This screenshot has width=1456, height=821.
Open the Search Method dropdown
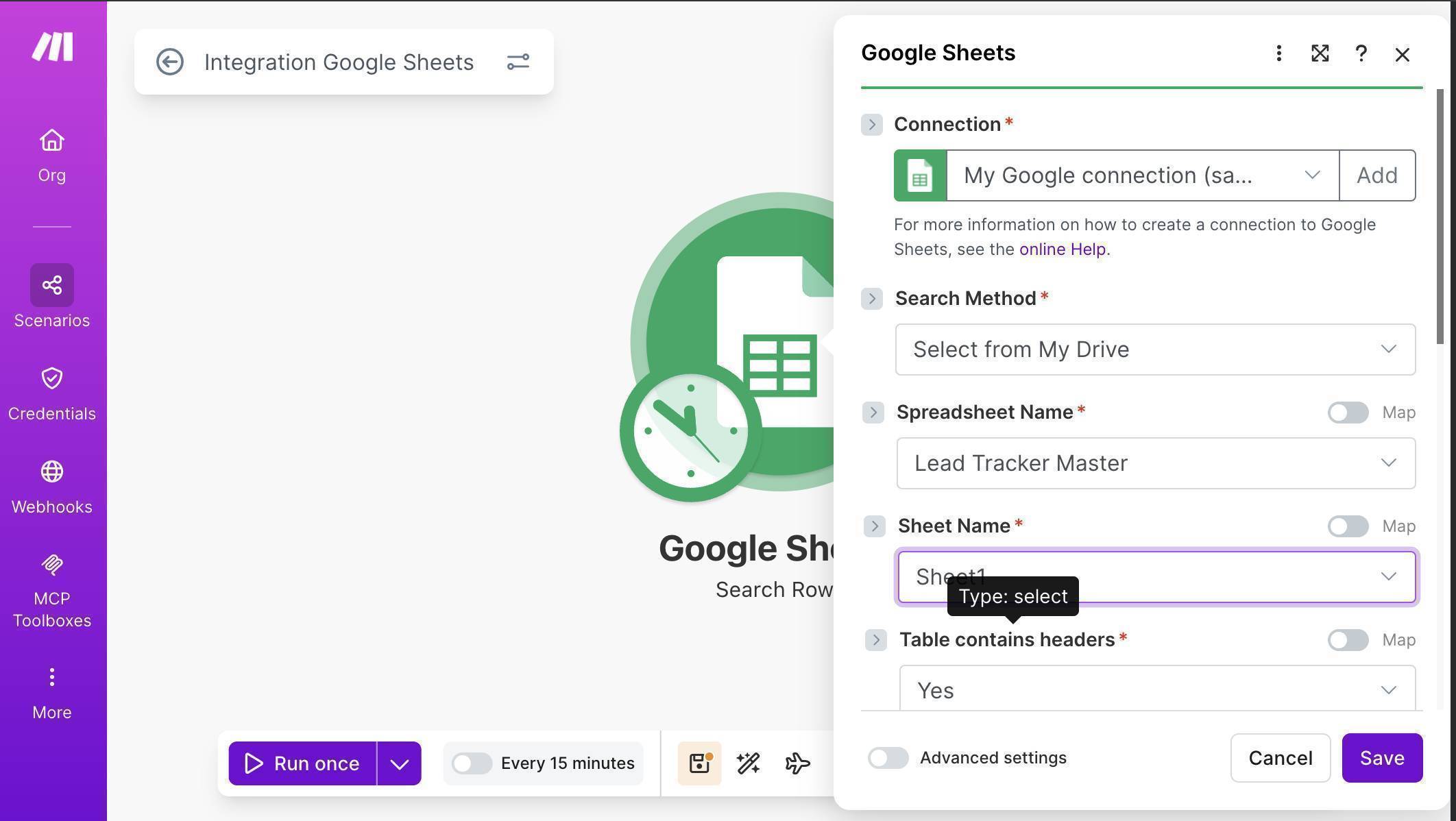coord(1155,350)
